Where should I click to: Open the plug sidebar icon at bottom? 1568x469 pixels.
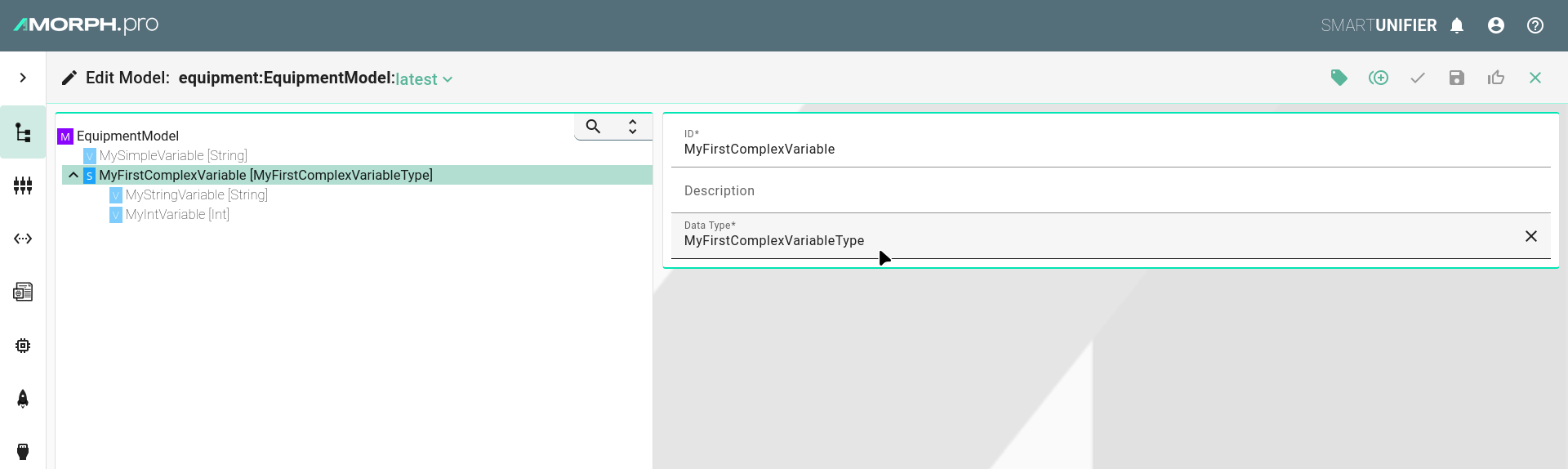pos(23,451)
